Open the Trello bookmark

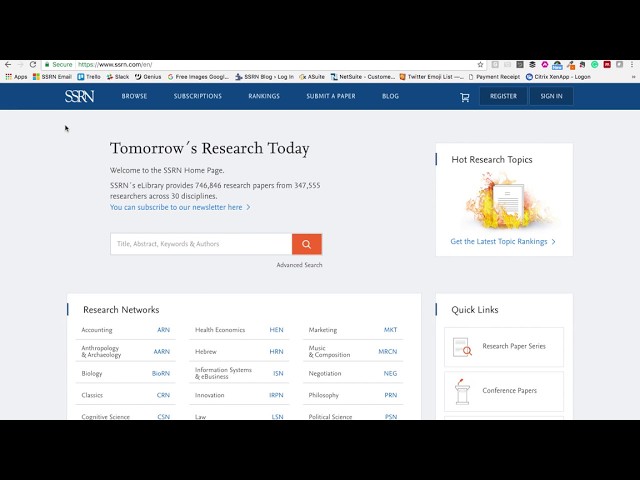pos(89,77)
